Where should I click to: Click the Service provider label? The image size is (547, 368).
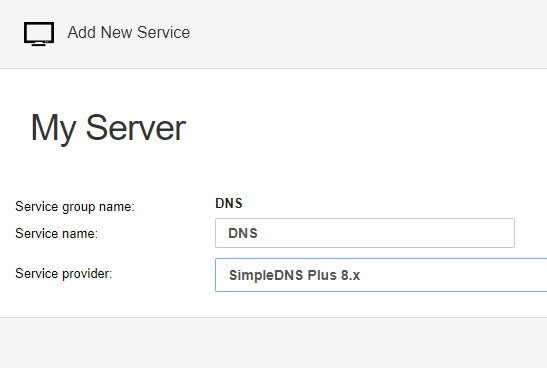coord(63,273)
